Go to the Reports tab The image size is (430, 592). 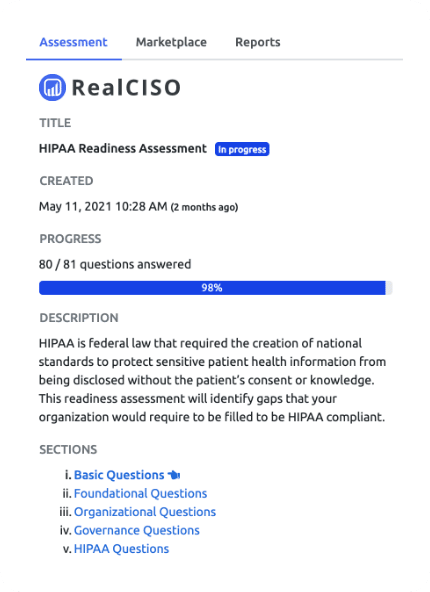[258, 42]
